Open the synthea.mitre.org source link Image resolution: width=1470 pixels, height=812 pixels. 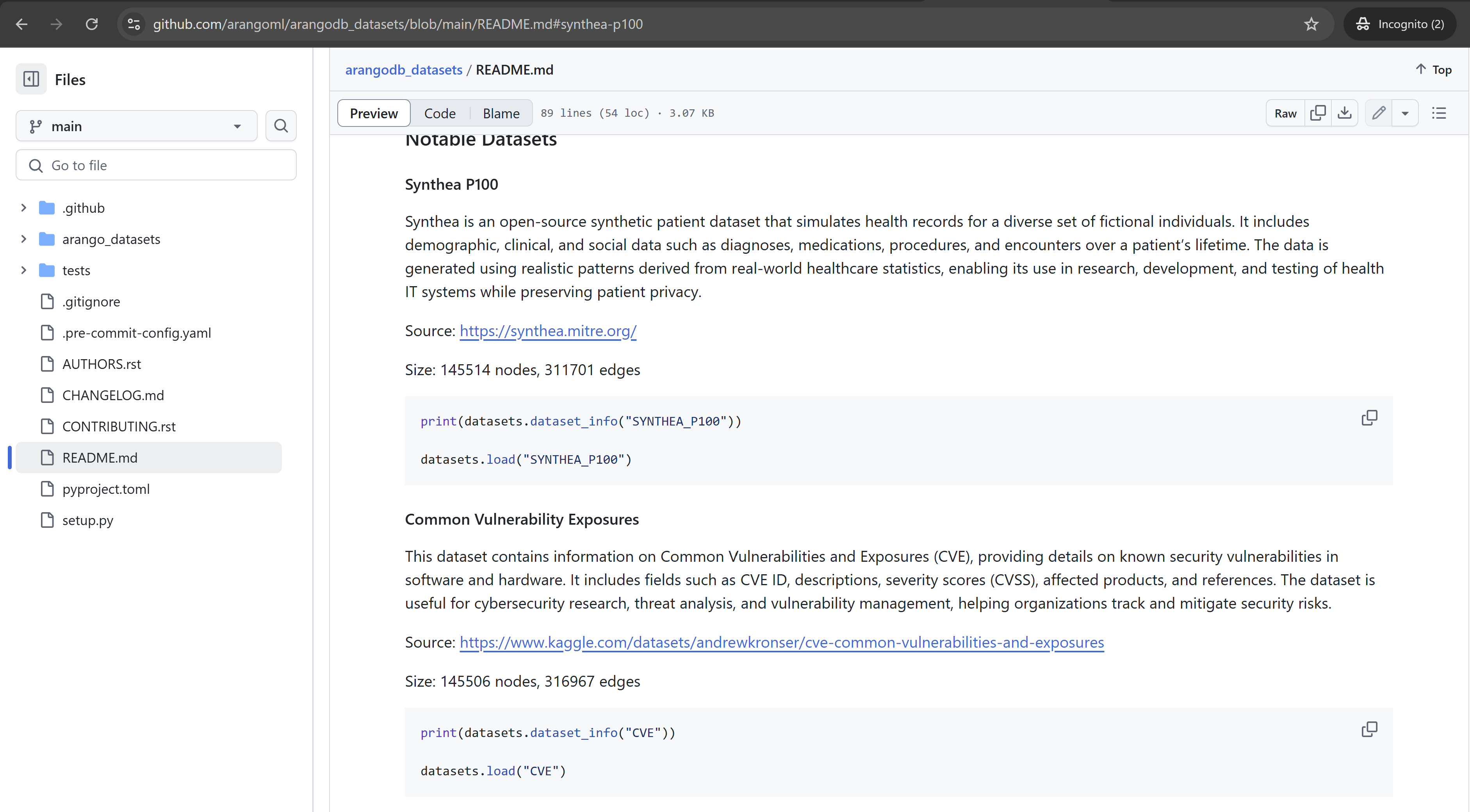(x=548, y=331)
